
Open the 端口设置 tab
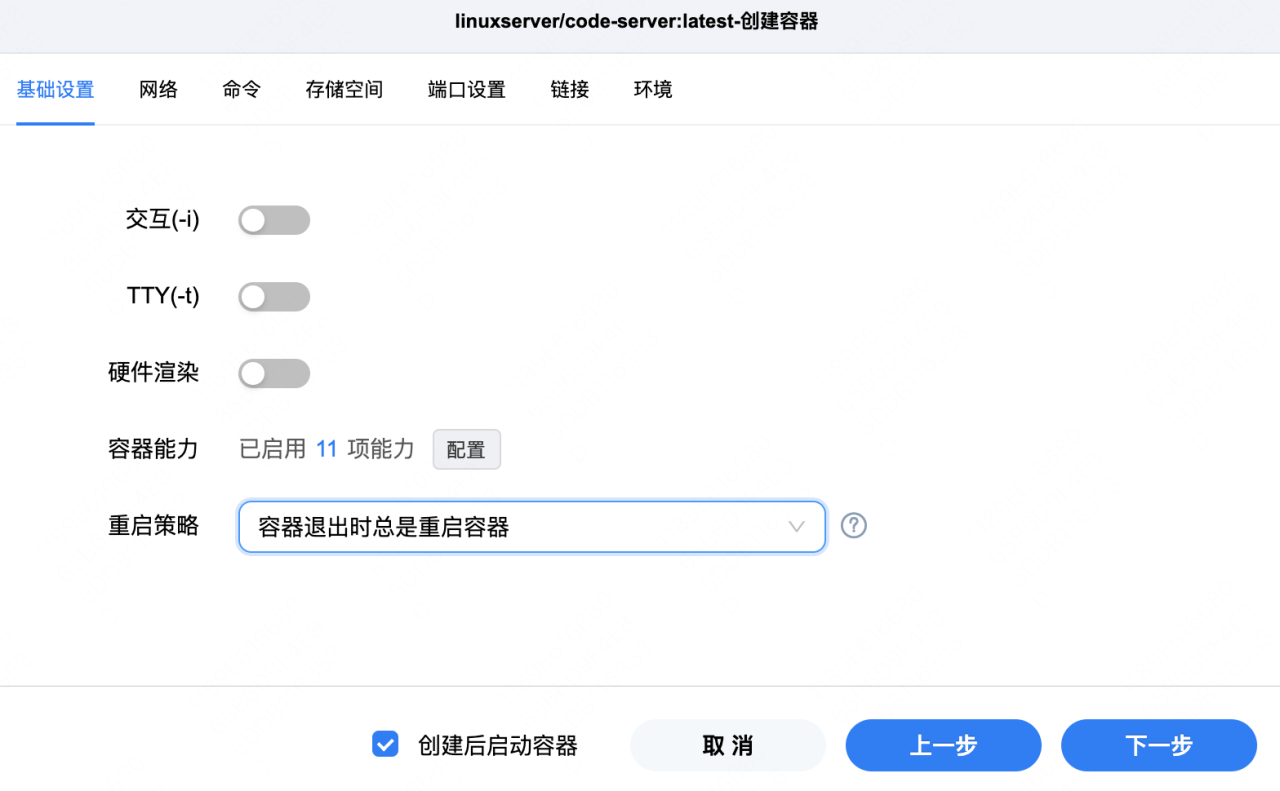466,89
